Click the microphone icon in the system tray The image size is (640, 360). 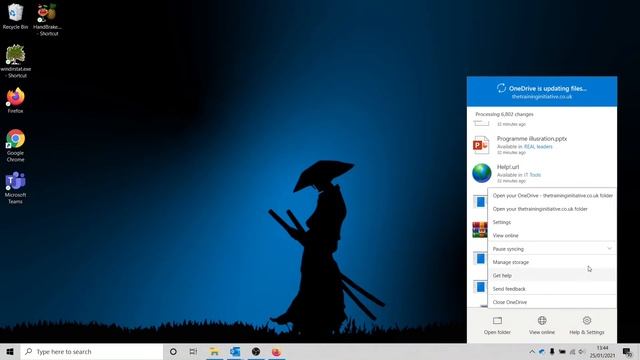click(552, 351)
